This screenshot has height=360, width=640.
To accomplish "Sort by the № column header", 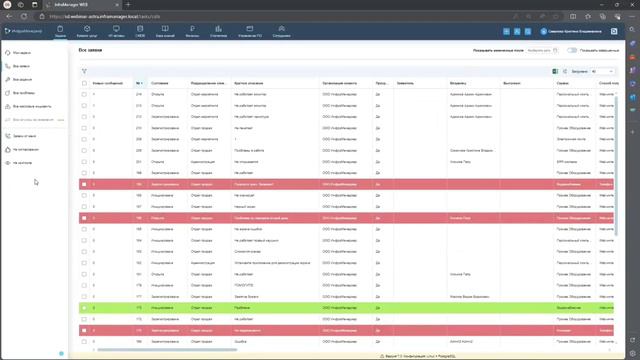I will point(139,83).
